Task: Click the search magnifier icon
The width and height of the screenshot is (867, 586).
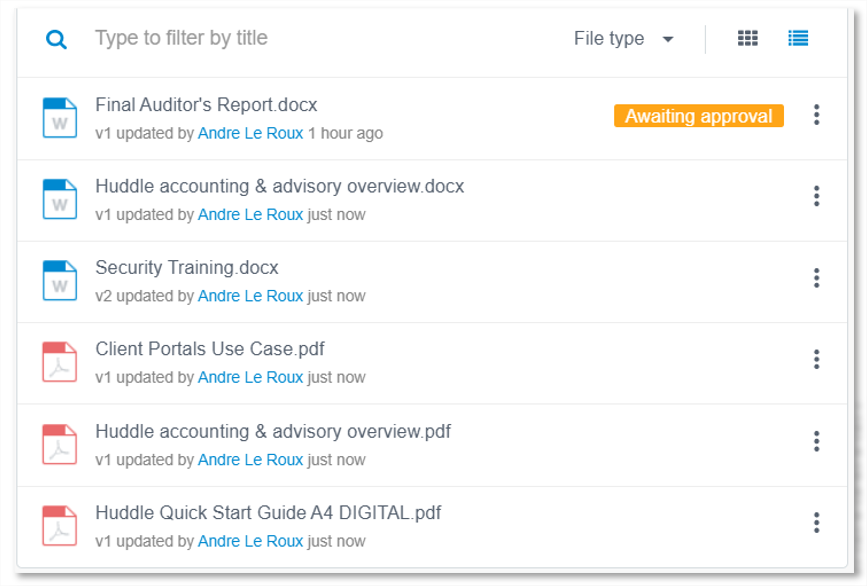Action: pyautogui.click(x=56, y=39)
